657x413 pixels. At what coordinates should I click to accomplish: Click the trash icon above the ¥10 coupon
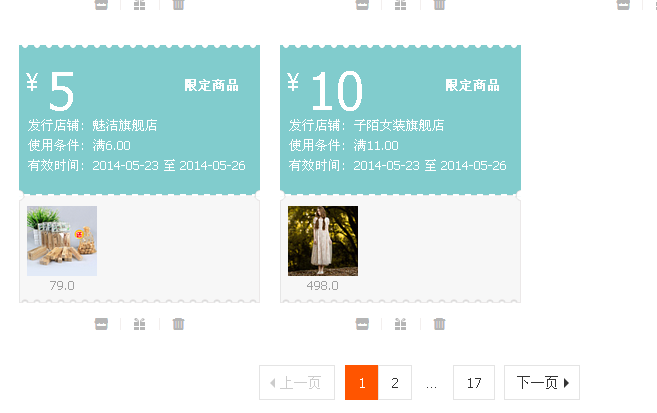click(x=439, y=5)
